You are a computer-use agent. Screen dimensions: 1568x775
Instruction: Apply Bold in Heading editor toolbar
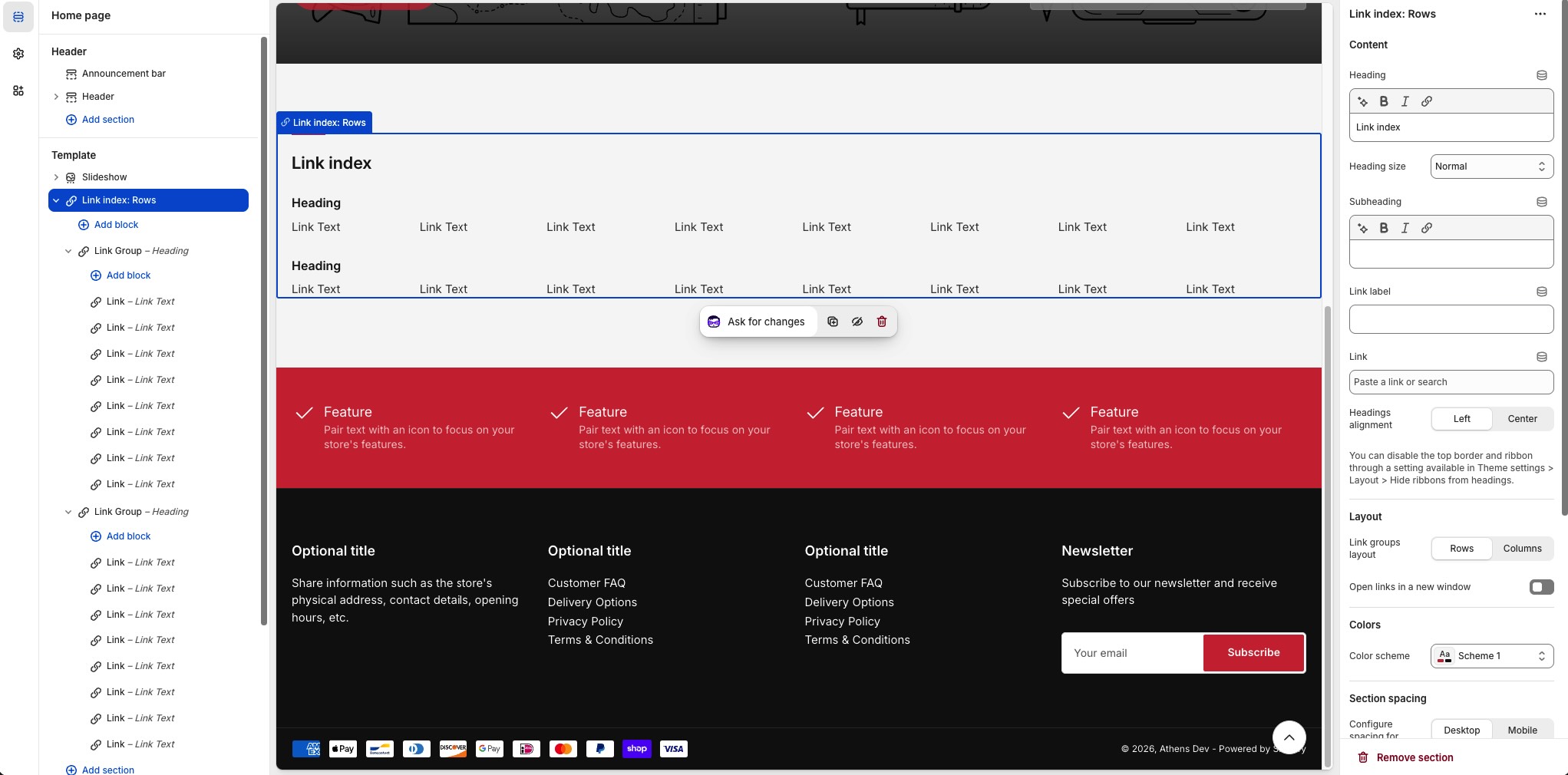(1384, 101)
